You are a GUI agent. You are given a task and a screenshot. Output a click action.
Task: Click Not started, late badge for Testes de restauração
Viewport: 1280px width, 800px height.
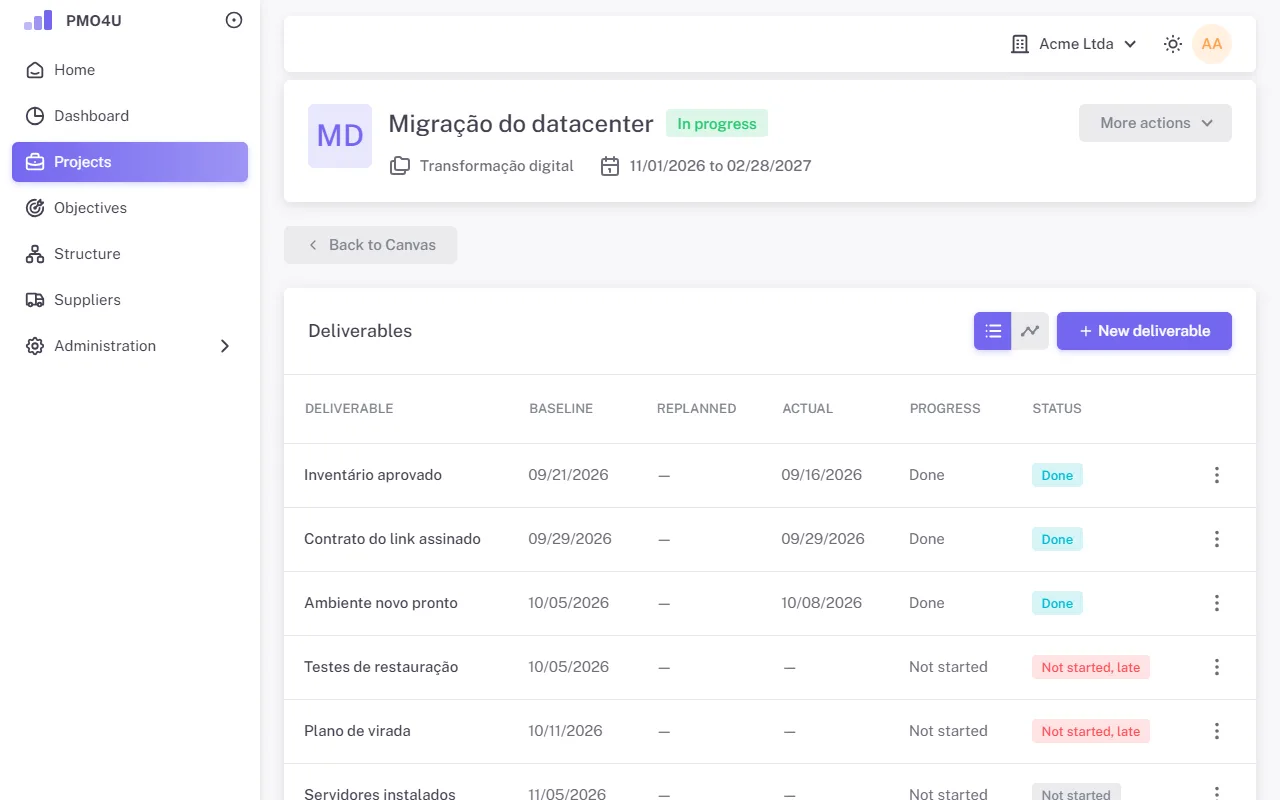click(x=1091, y=667)
